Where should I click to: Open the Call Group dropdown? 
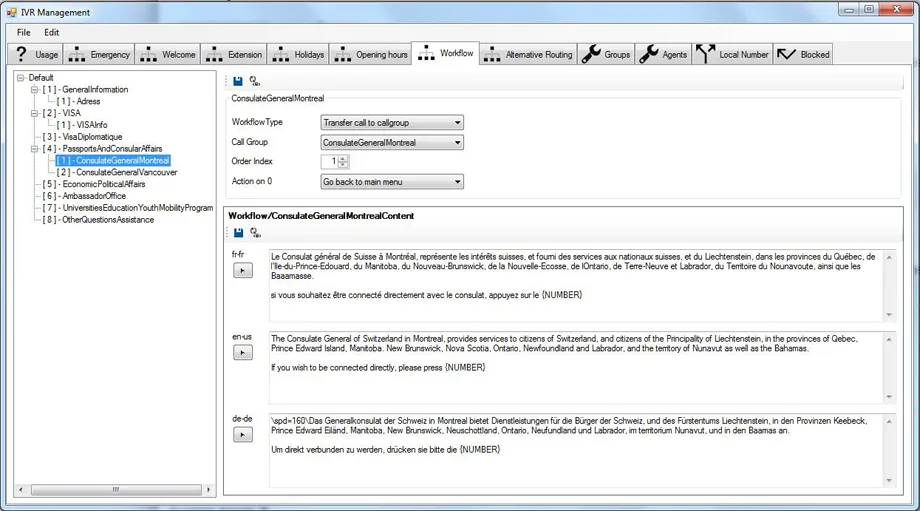click(392, 143)
